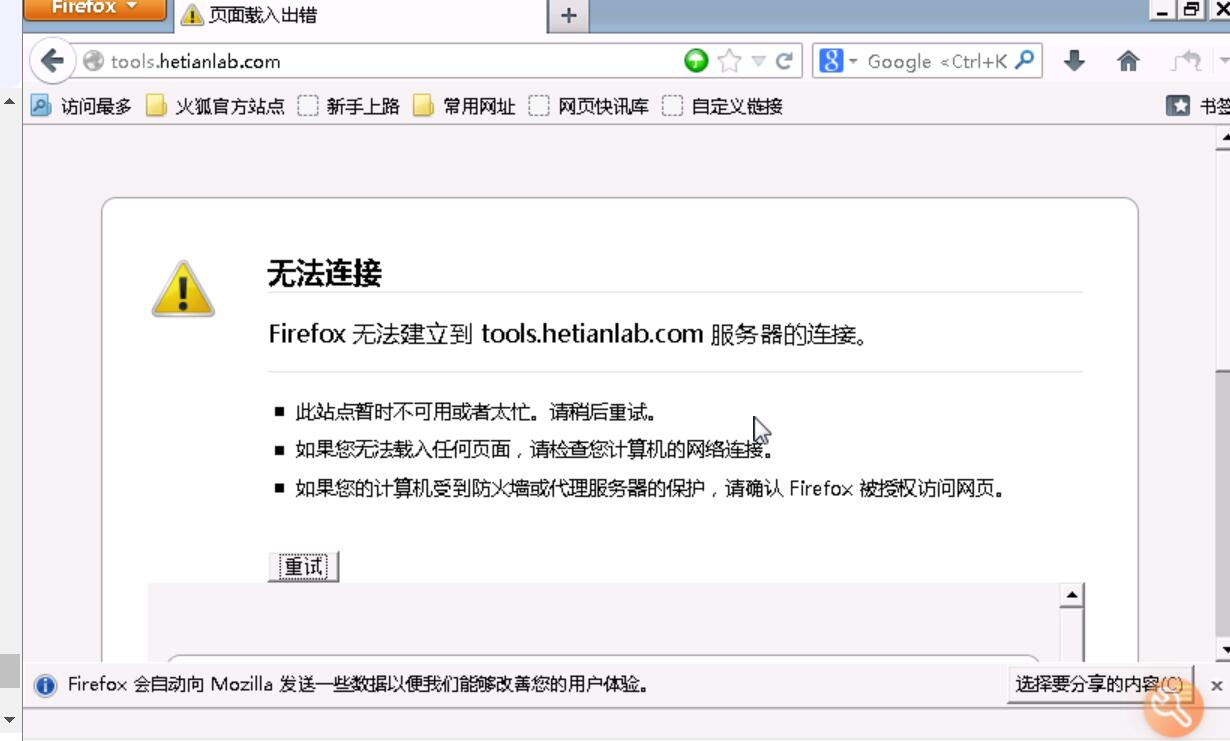Screen dimensions: 1230x741
Task: Click the text about 防火墙或代理服务器
Action: tap(650, 489)
